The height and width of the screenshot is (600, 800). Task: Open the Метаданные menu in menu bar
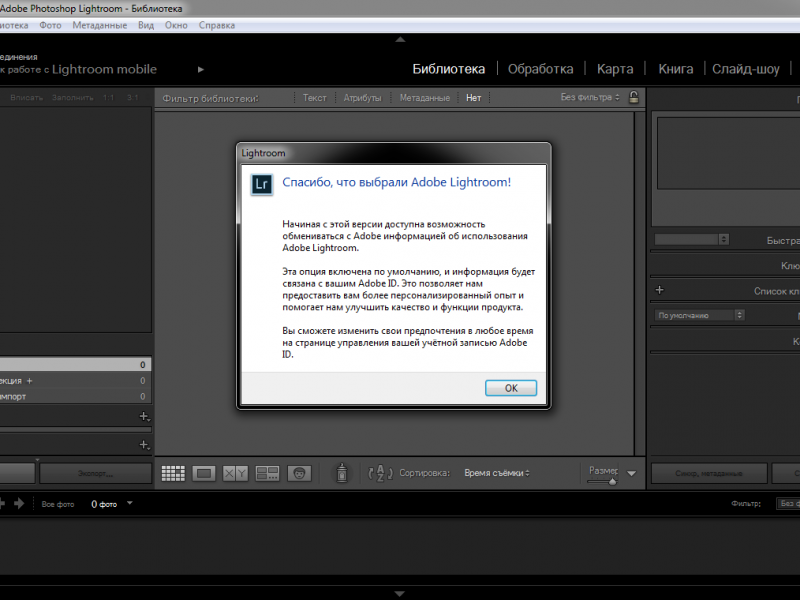coord(99,25)
